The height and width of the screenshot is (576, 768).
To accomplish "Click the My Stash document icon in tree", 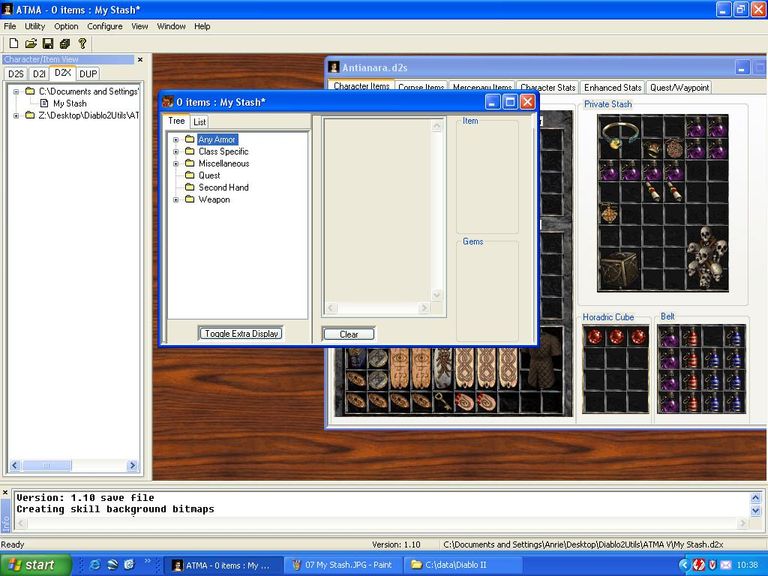I will click(x=44, y=103).
